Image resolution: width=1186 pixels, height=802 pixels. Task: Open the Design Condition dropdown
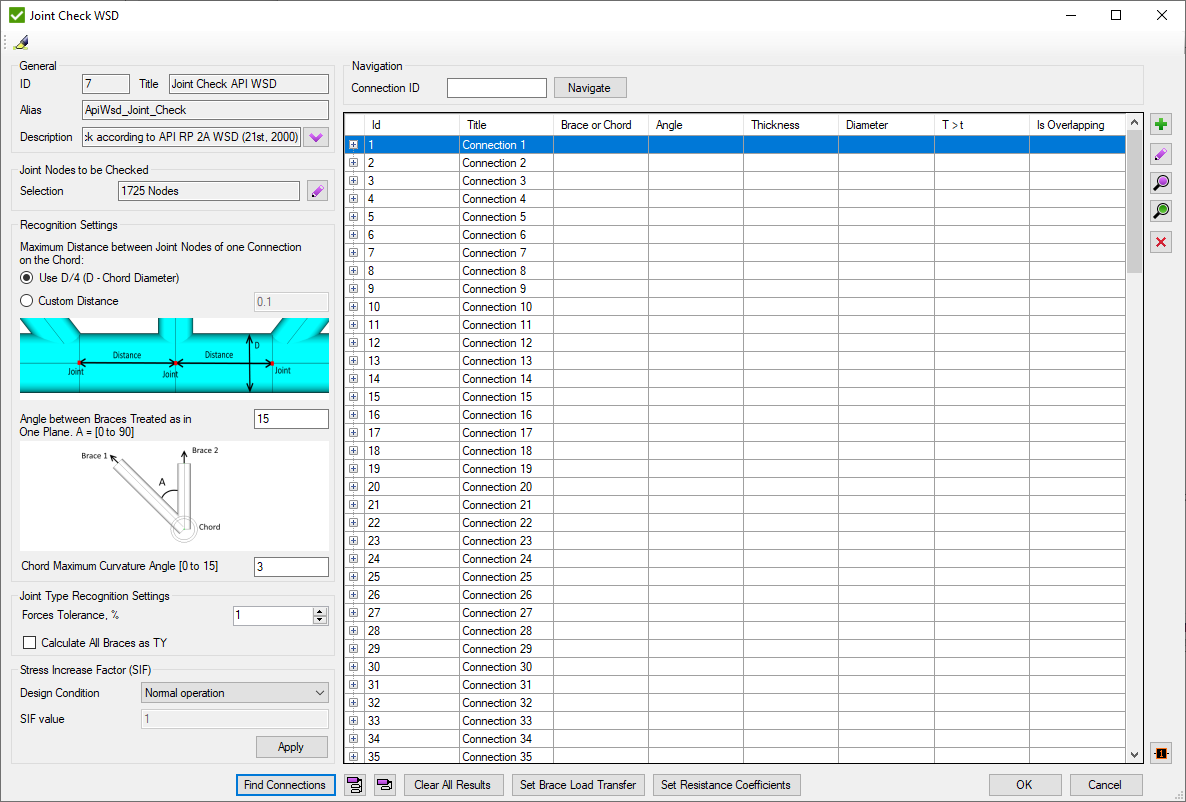click(235, 693)
